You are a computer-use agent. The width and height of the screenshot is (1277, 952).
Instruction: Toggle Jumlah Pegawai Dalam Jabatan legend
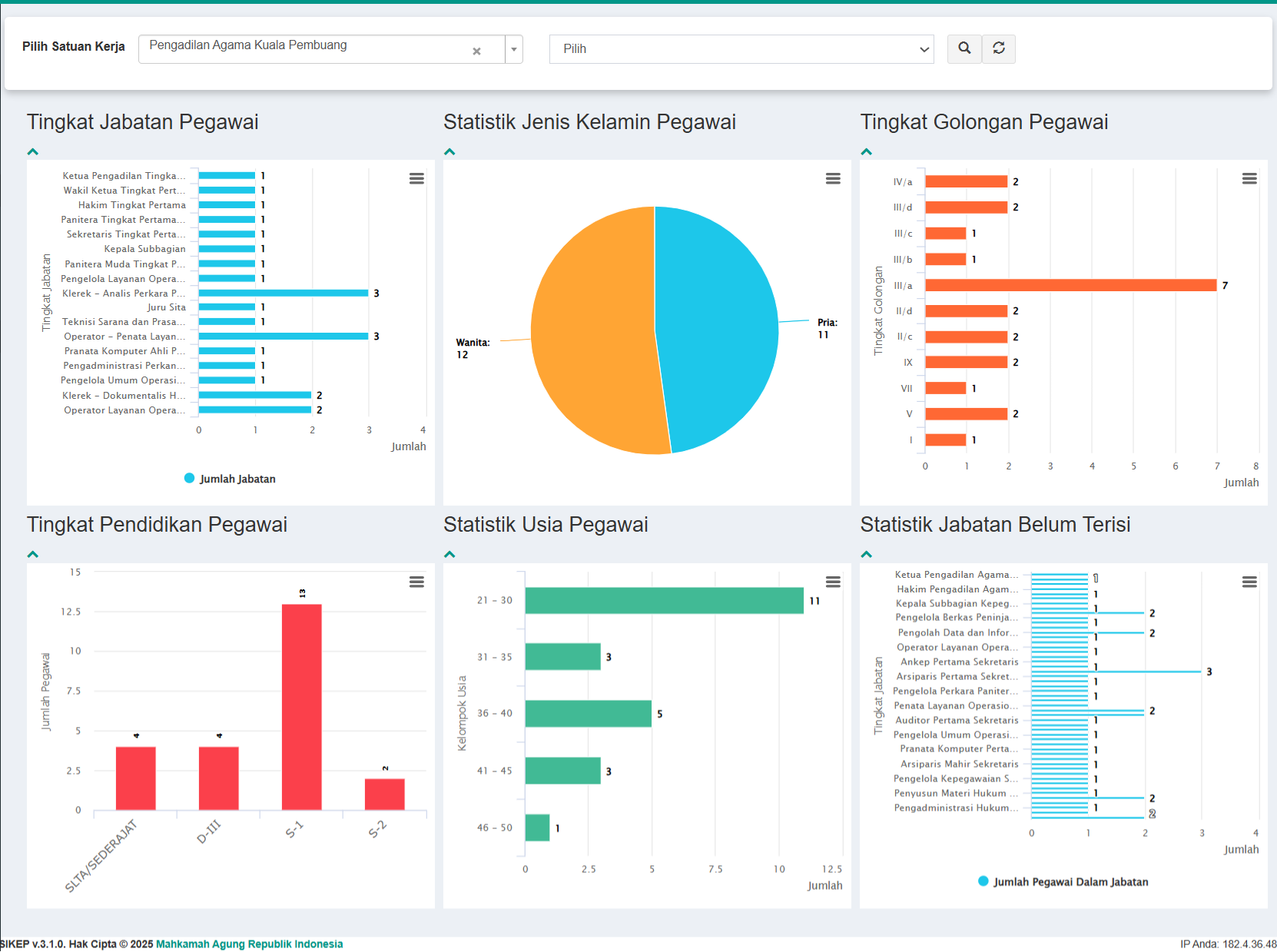[1063, 882]
